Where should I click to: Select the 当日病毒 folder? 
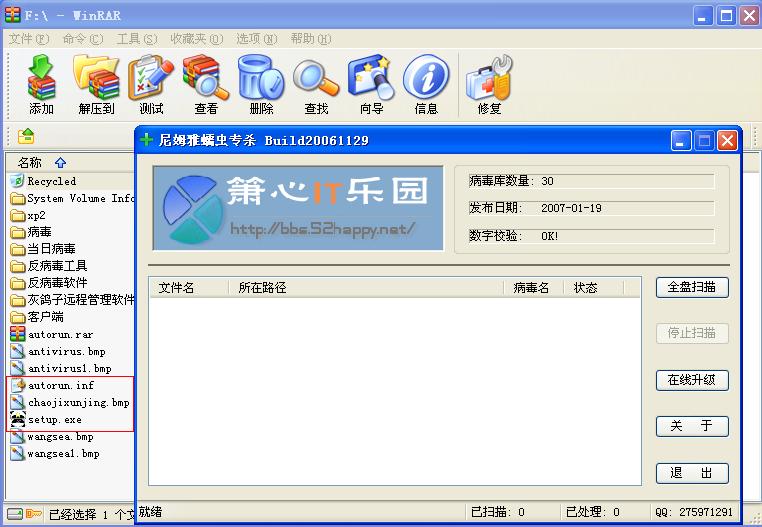tap(43, 249)
